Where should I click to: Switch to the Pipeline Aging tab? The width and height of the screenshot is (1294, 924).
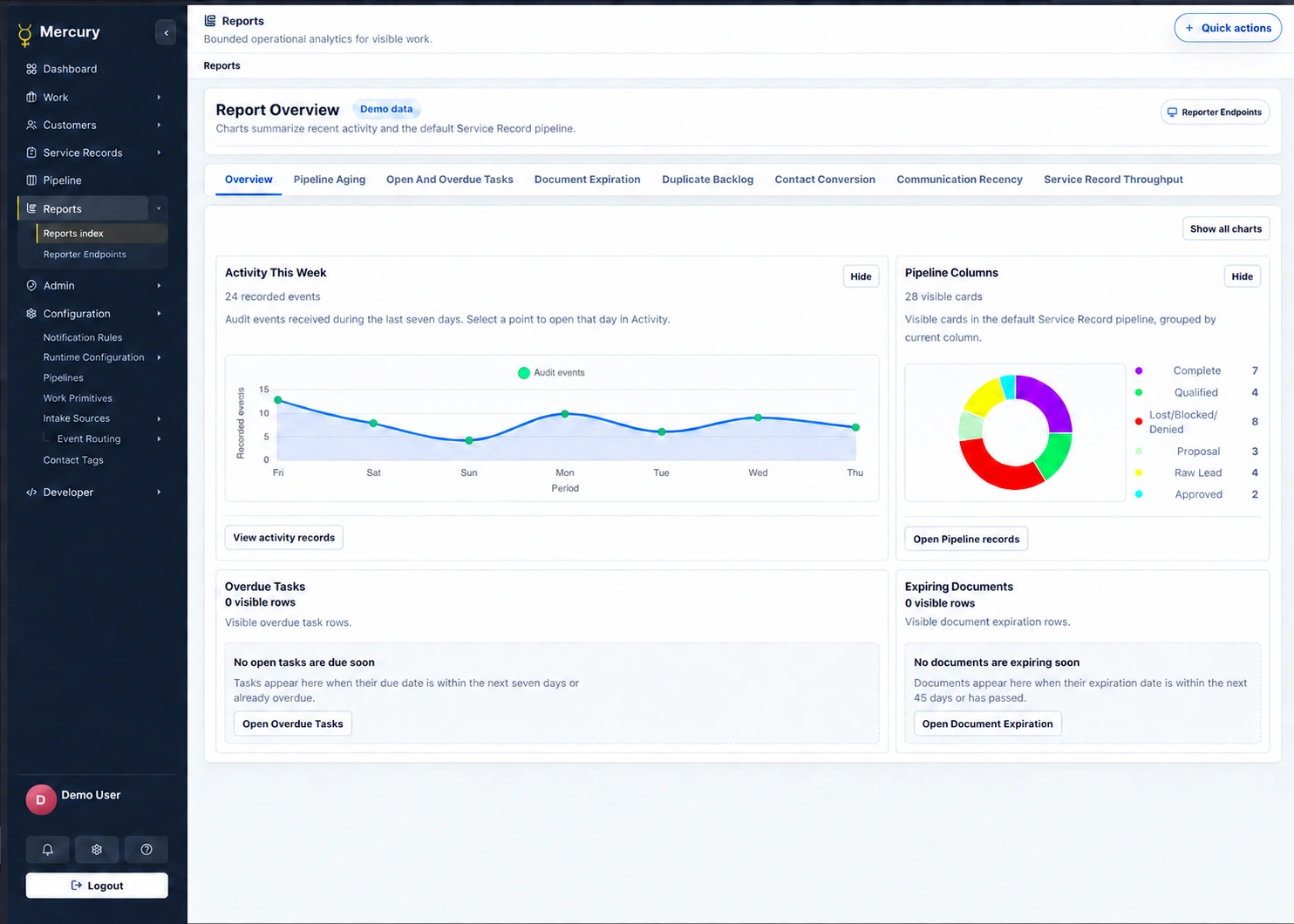330,180
